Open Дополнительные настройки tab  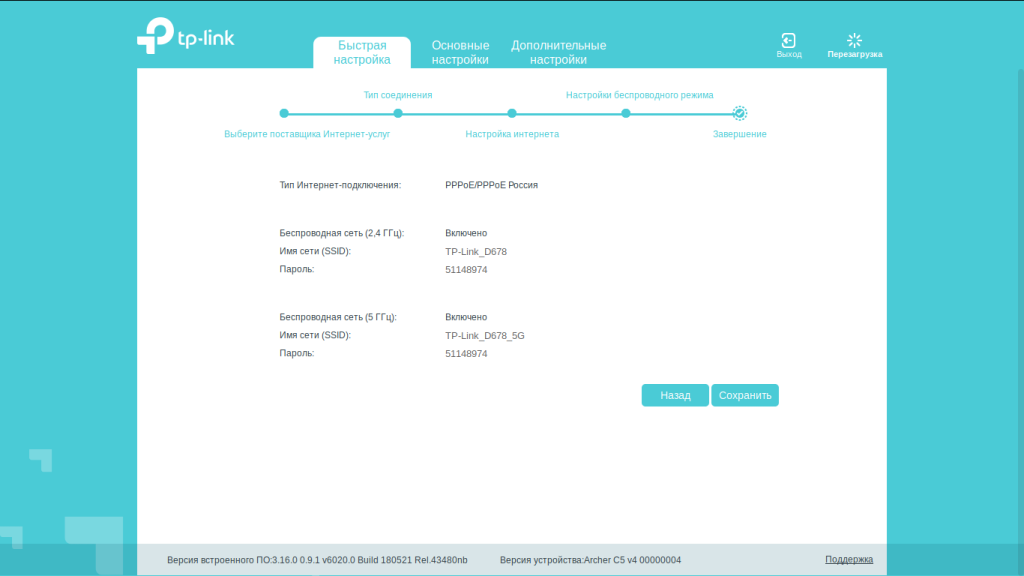558,52
